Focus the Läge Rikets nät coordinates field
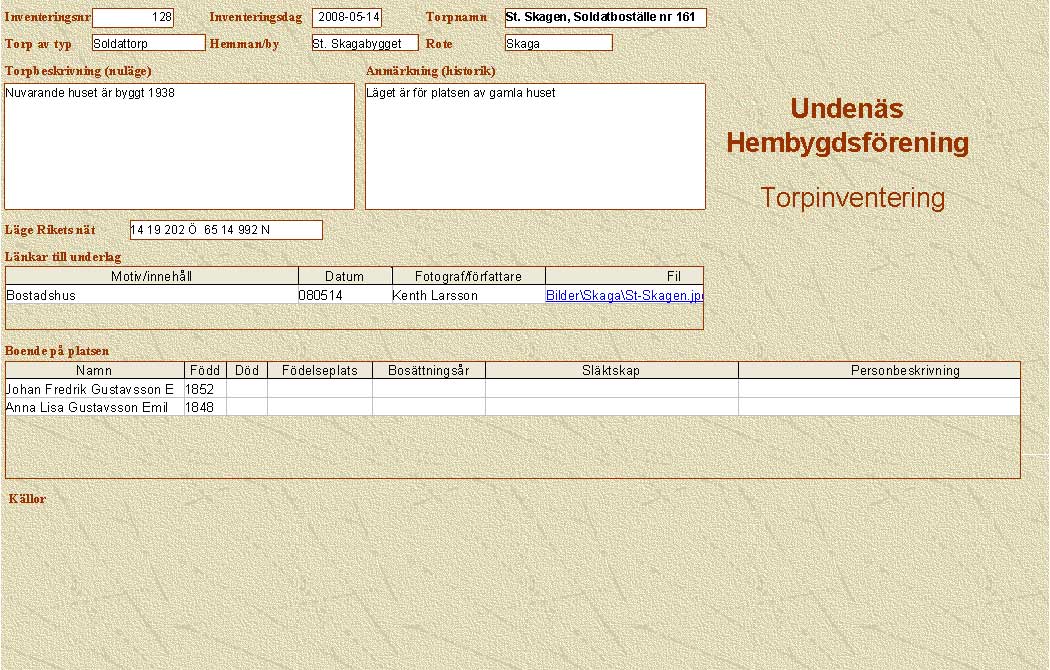The height and width of the screenshot is (670, 1050). pyautogui.click(x=226, y=230)
